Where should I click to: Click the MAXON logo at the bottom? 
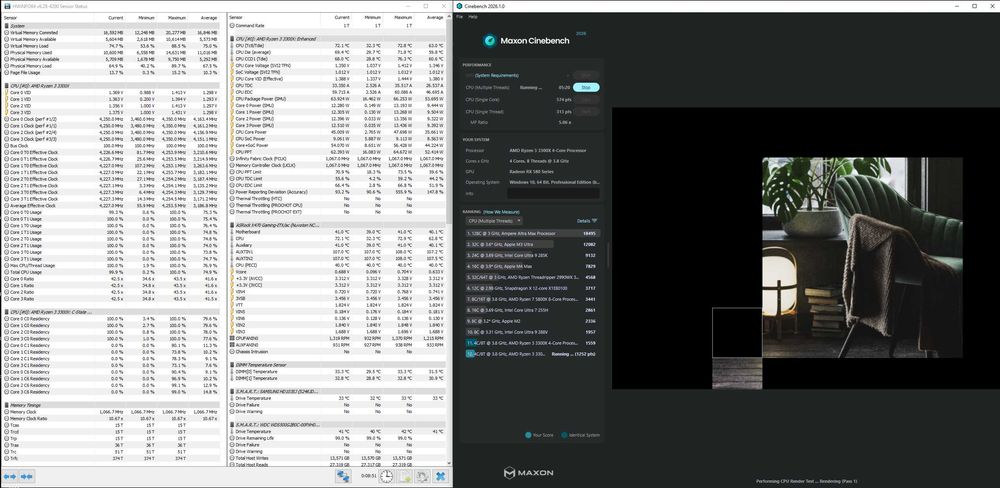coord(528,473)
